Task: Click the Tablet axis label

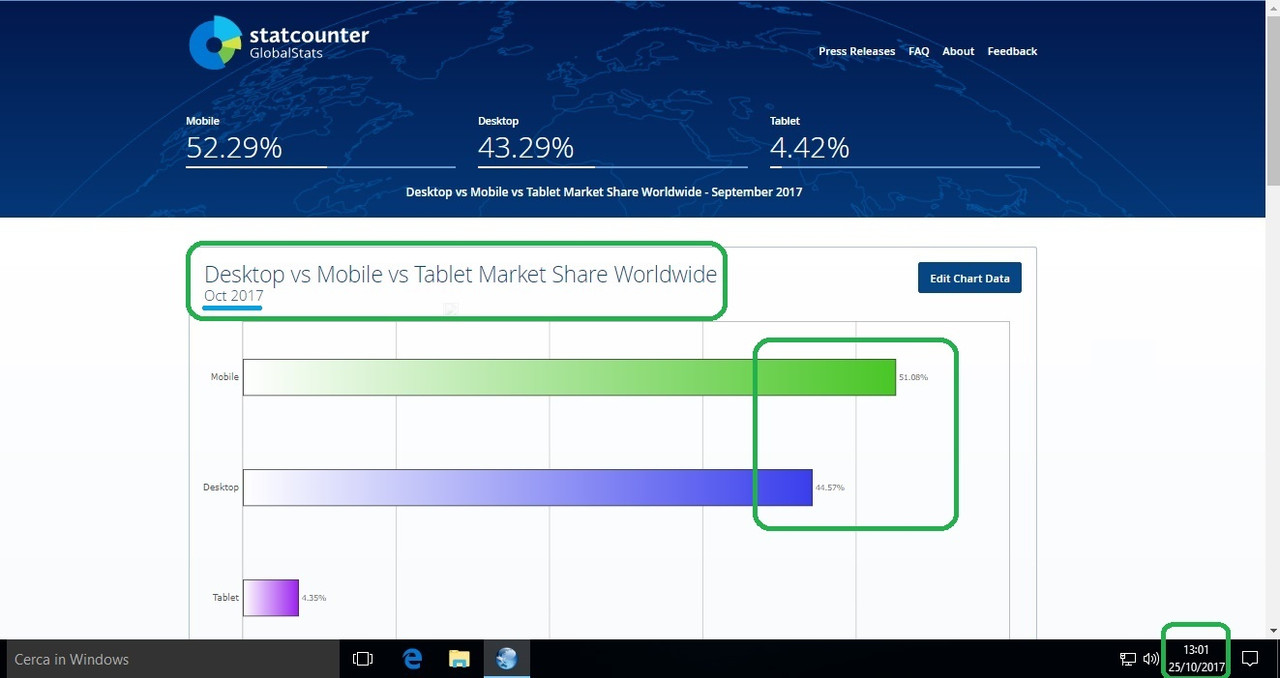Action: tap(225, 597)
